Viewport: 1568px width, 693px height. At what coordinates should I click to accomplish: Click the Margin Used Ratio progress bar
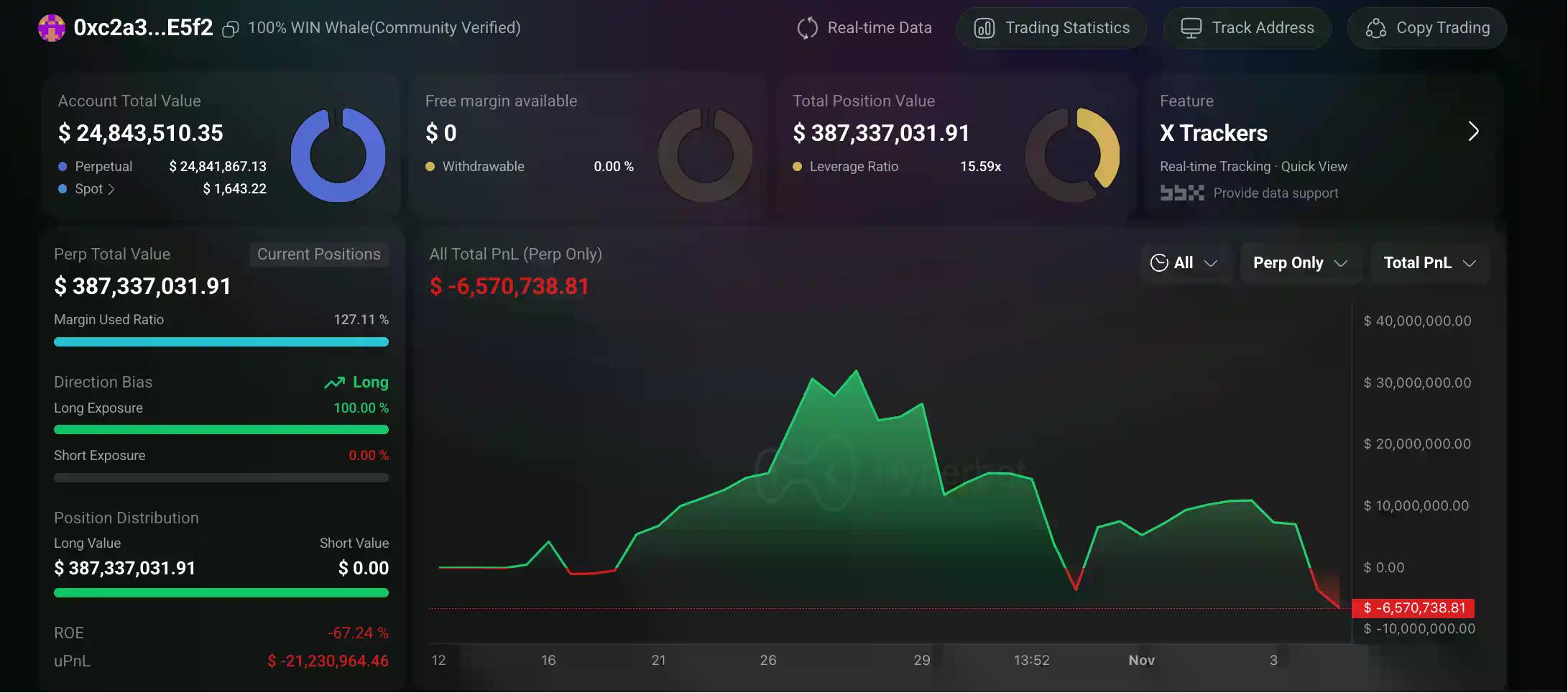[221, 342]
